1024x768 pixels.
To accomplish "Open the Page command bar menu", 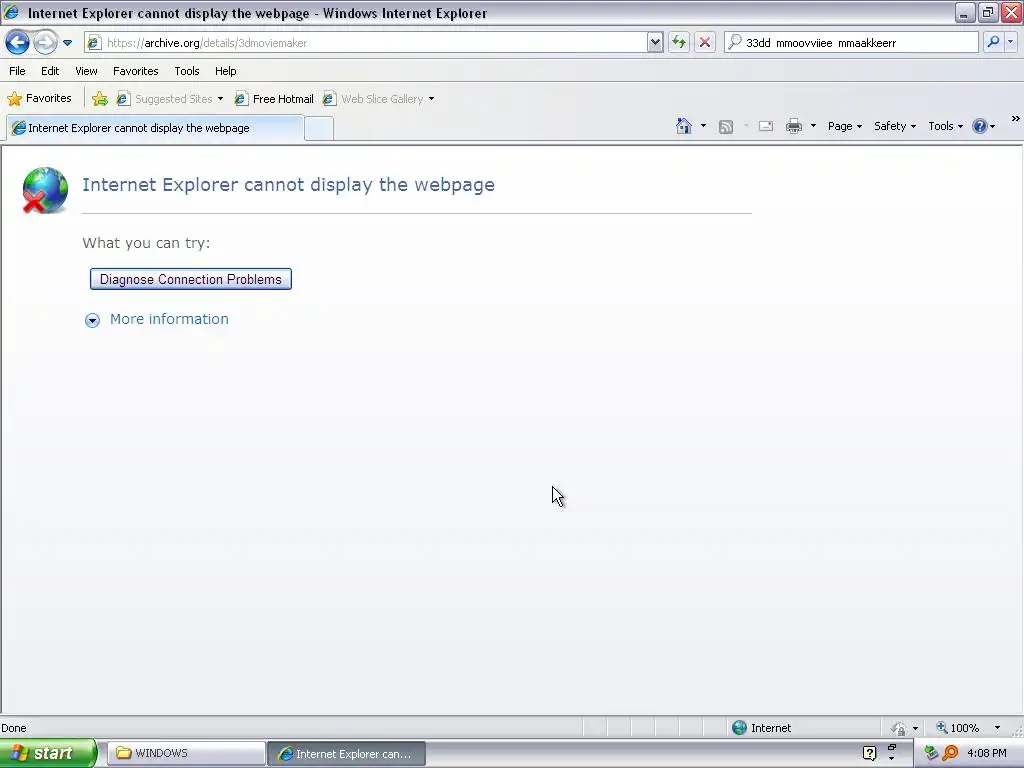I will (x=844, y=126).
